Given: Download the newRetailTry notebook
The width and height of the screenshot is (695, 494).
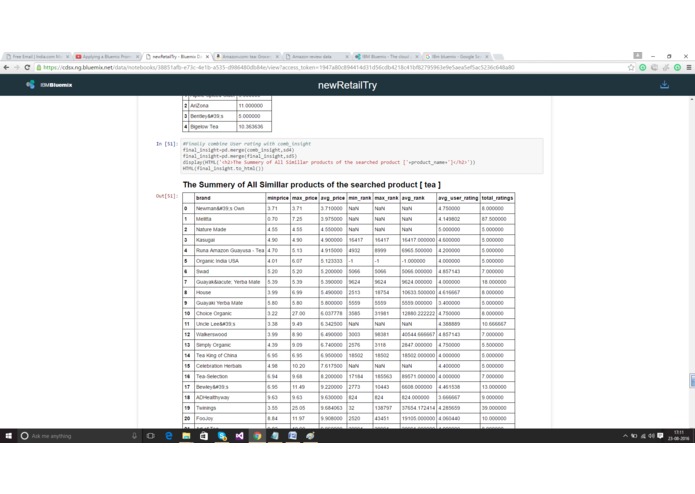Looking at the screenshot, I should [x=664, y=85].
